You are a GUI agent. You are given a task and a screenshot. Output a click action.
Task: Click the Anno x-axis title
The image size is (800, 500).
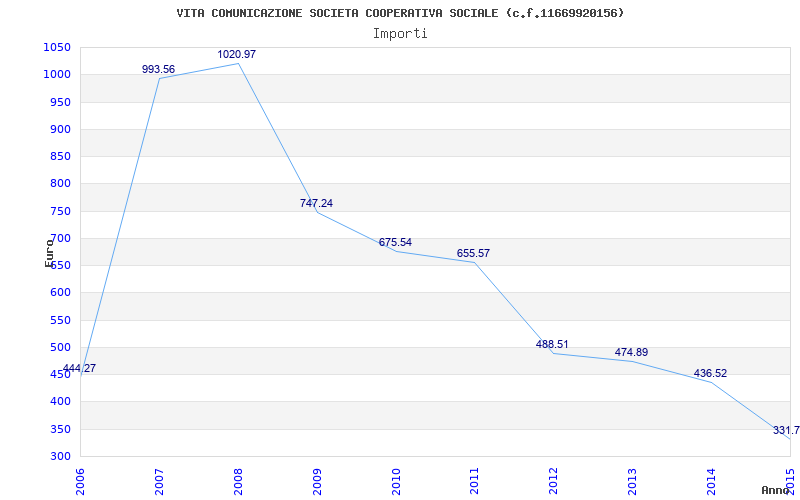pyautogui.click(x=776, y=490)
